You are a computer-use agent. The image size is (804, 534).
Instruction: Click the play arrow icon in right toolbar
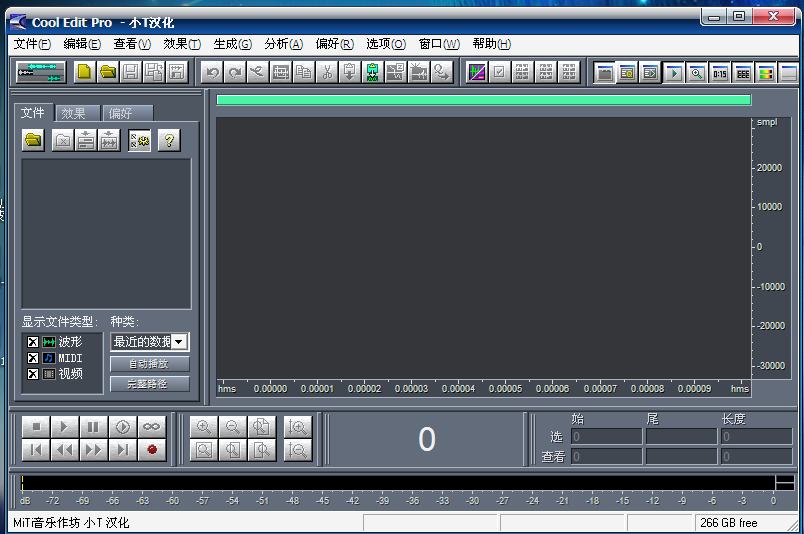tap(674, 73)
